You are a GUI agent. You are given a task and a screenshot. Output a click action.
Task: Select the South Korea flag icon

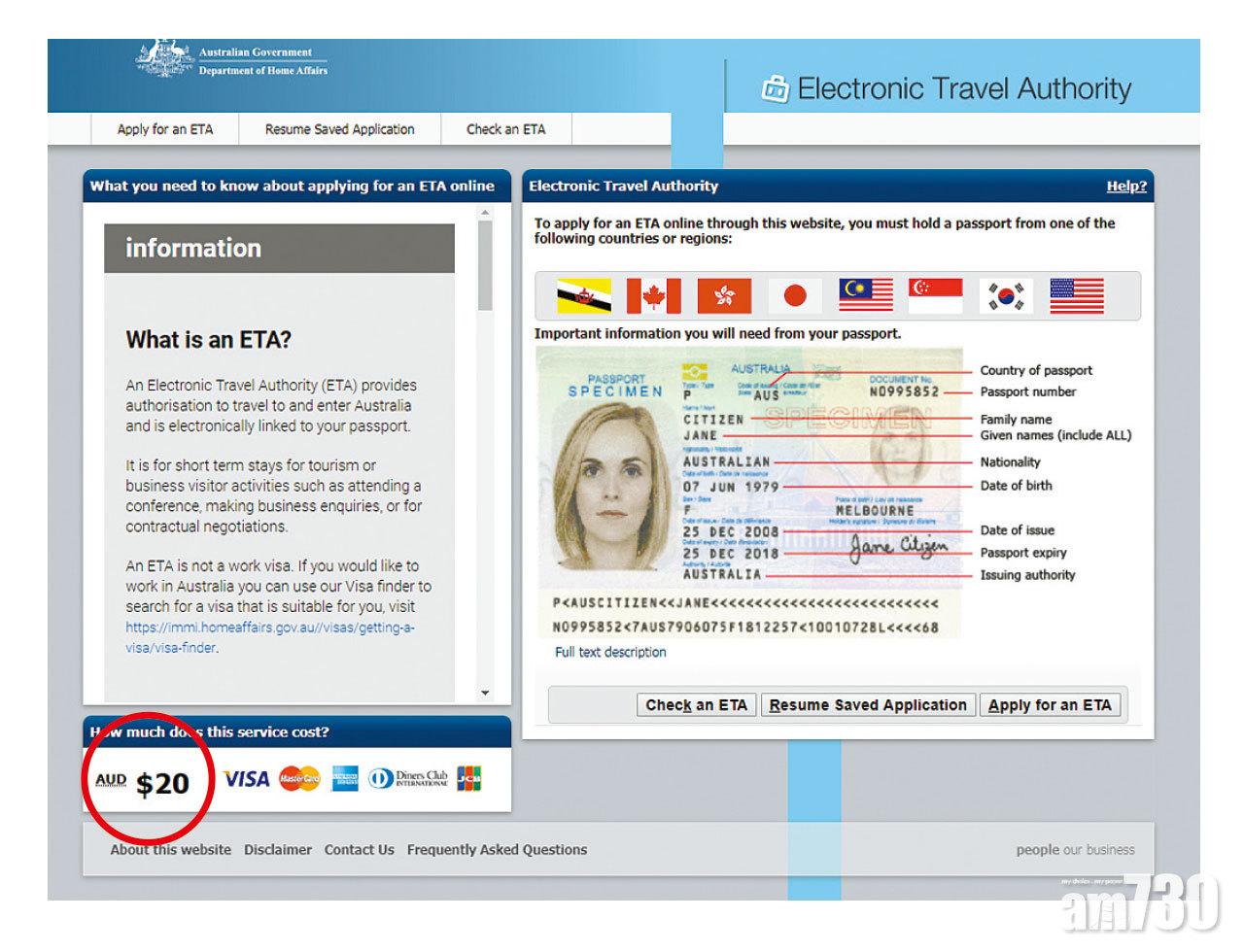click(1006, 296)
